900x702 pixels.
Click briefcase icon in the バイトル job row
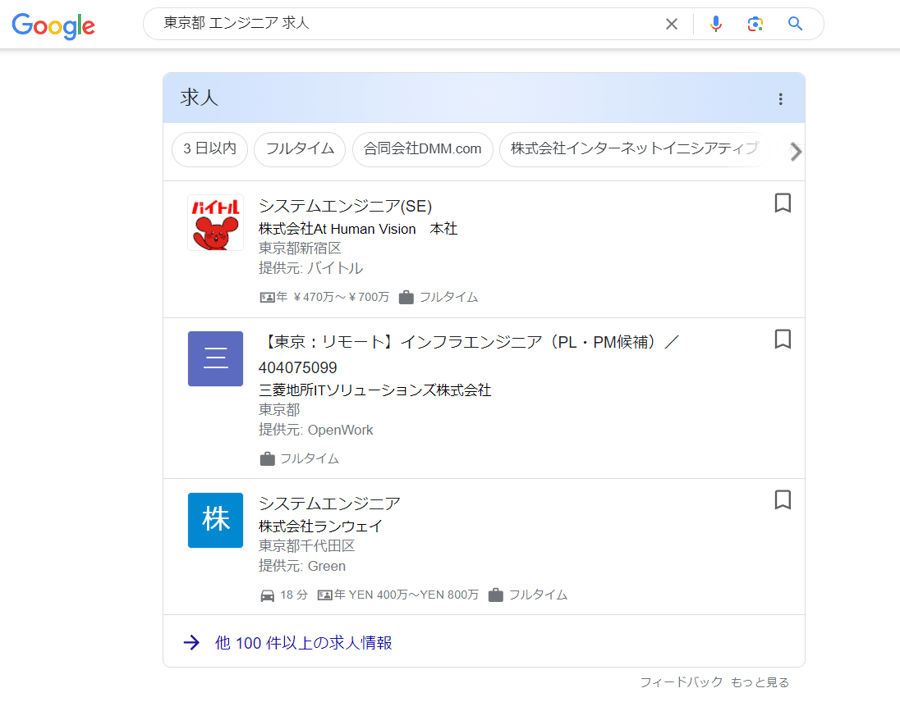coord(406,297)
